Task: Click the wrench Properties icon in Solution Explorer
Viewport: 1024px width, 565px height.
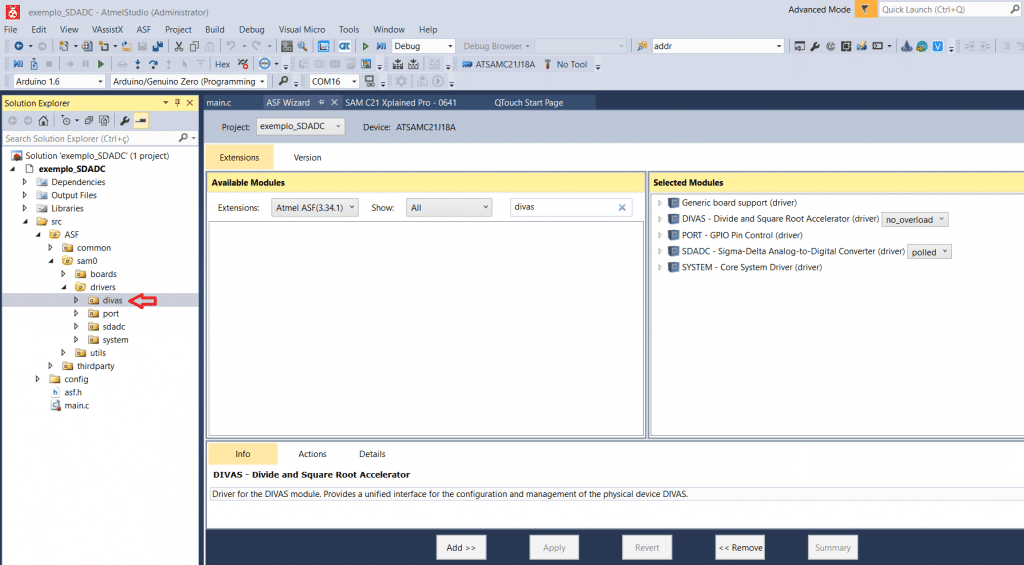Action: 125,121
